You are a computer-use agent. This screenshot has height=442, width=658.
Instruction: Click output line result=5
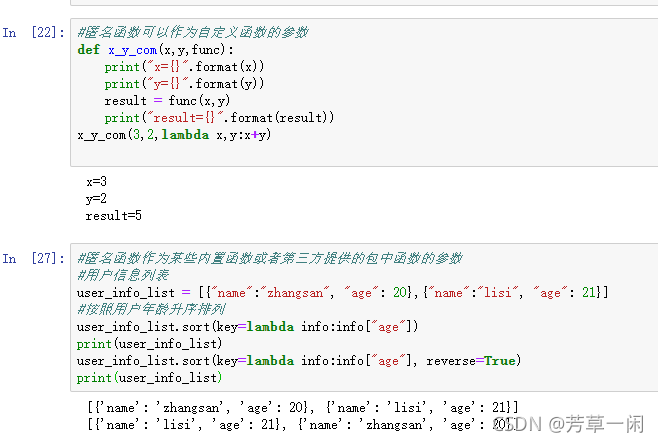[x=114, y=216]
